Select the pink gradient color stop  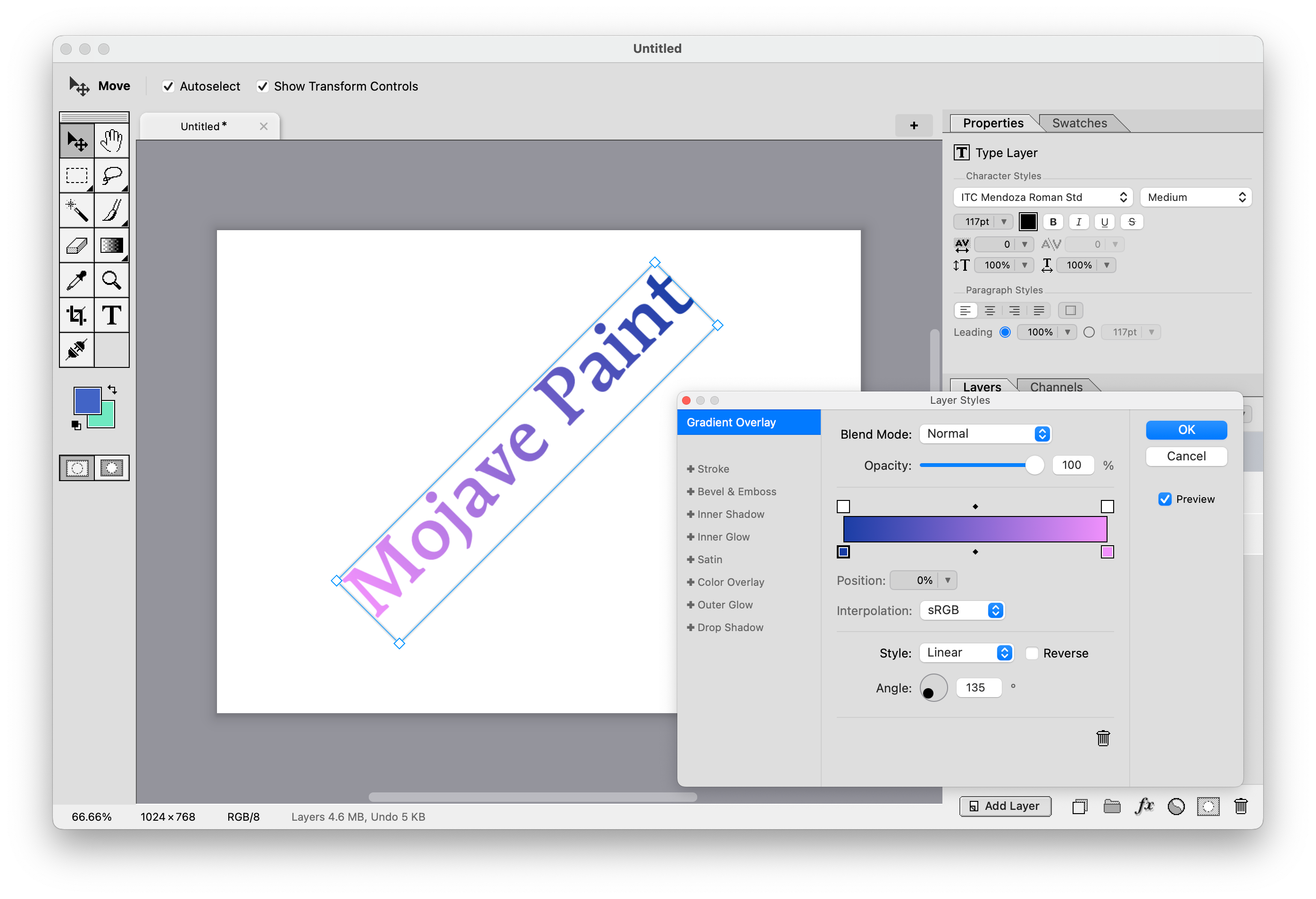[x=1107, y=552]
